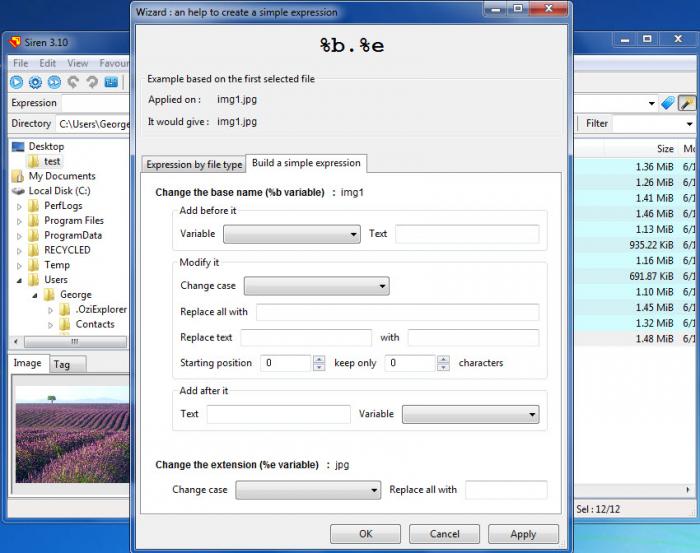
Task: Switch to Expression by file type tab
Action: (x=194, y=165)
